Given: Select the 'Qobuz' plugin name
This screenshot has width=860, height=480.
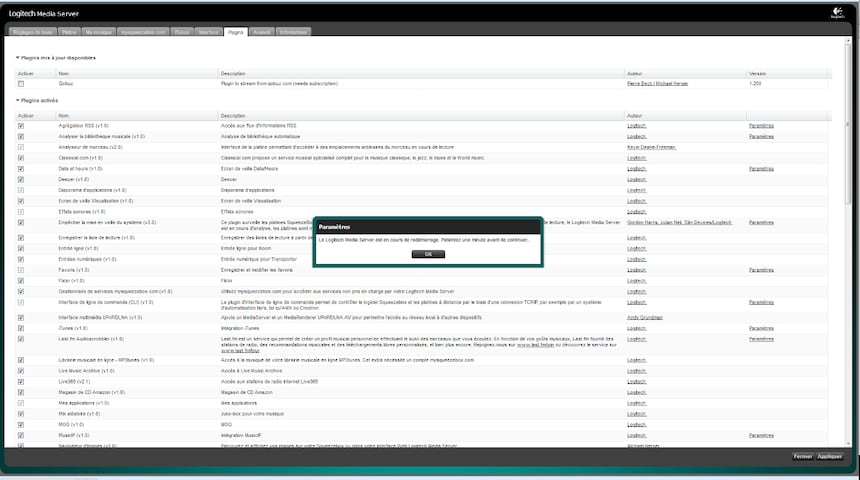Looking at the screenshot, I should tap(66, 84).
